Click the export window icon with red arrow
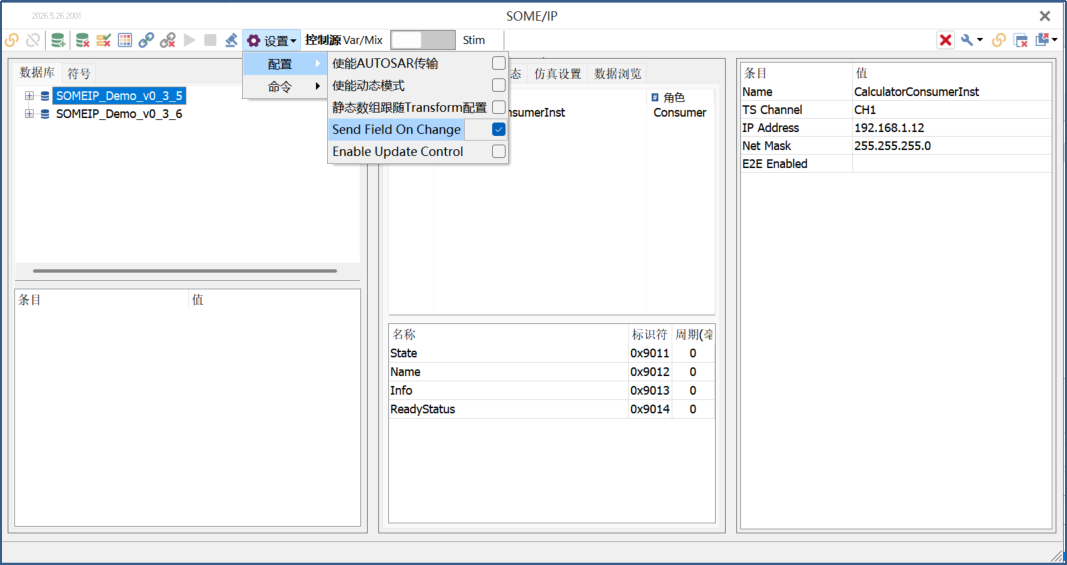The image size is (1067, 565). pyautogui.click(x=1042, y=40)
